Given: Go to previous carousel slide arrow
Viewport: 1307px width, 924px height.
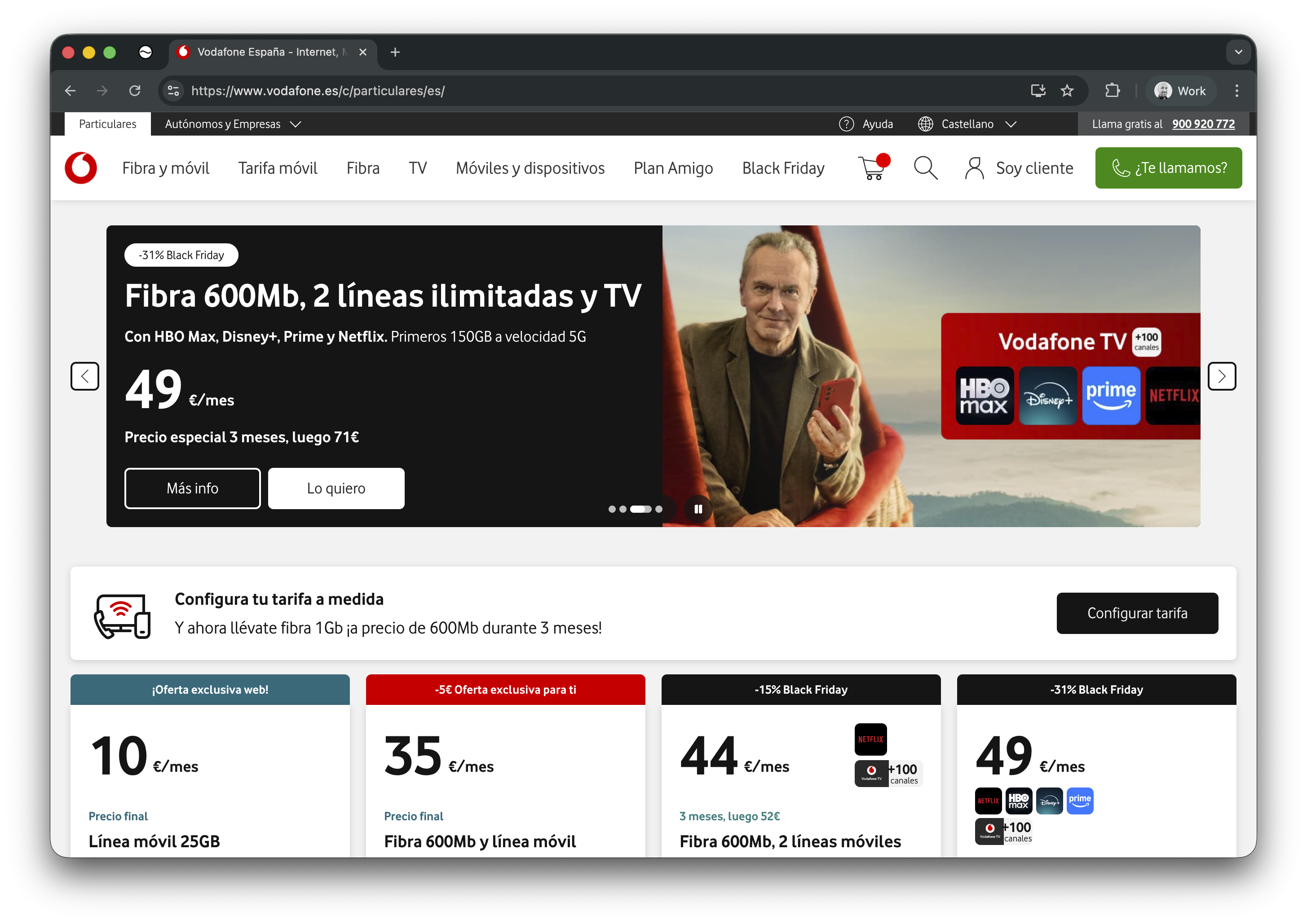Looking at the screenshot, I should click(85, 376).
